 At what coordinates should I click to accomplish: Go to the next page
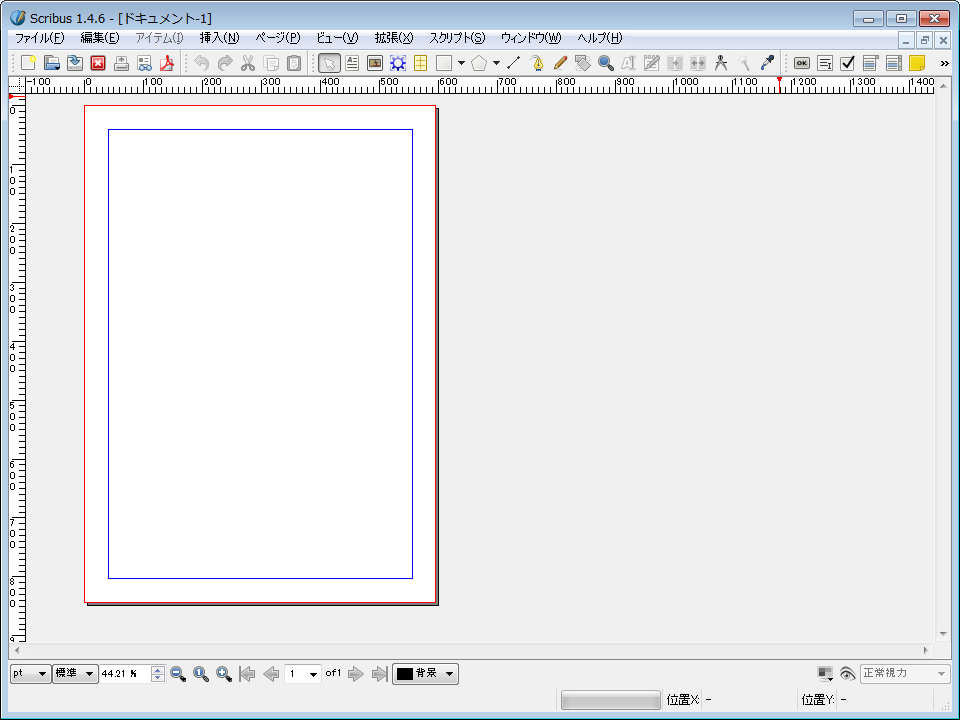pos(355,674)
